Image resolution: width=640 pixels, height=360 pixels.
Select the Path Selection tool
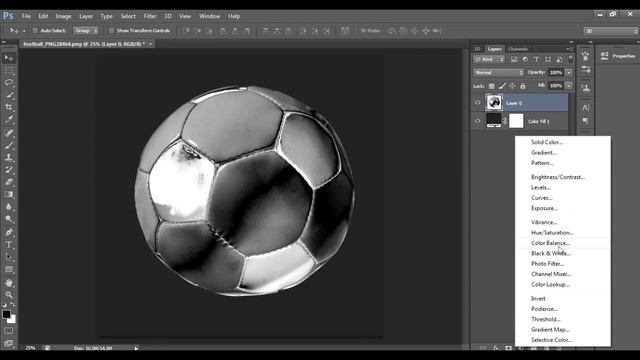pos(9,257)
